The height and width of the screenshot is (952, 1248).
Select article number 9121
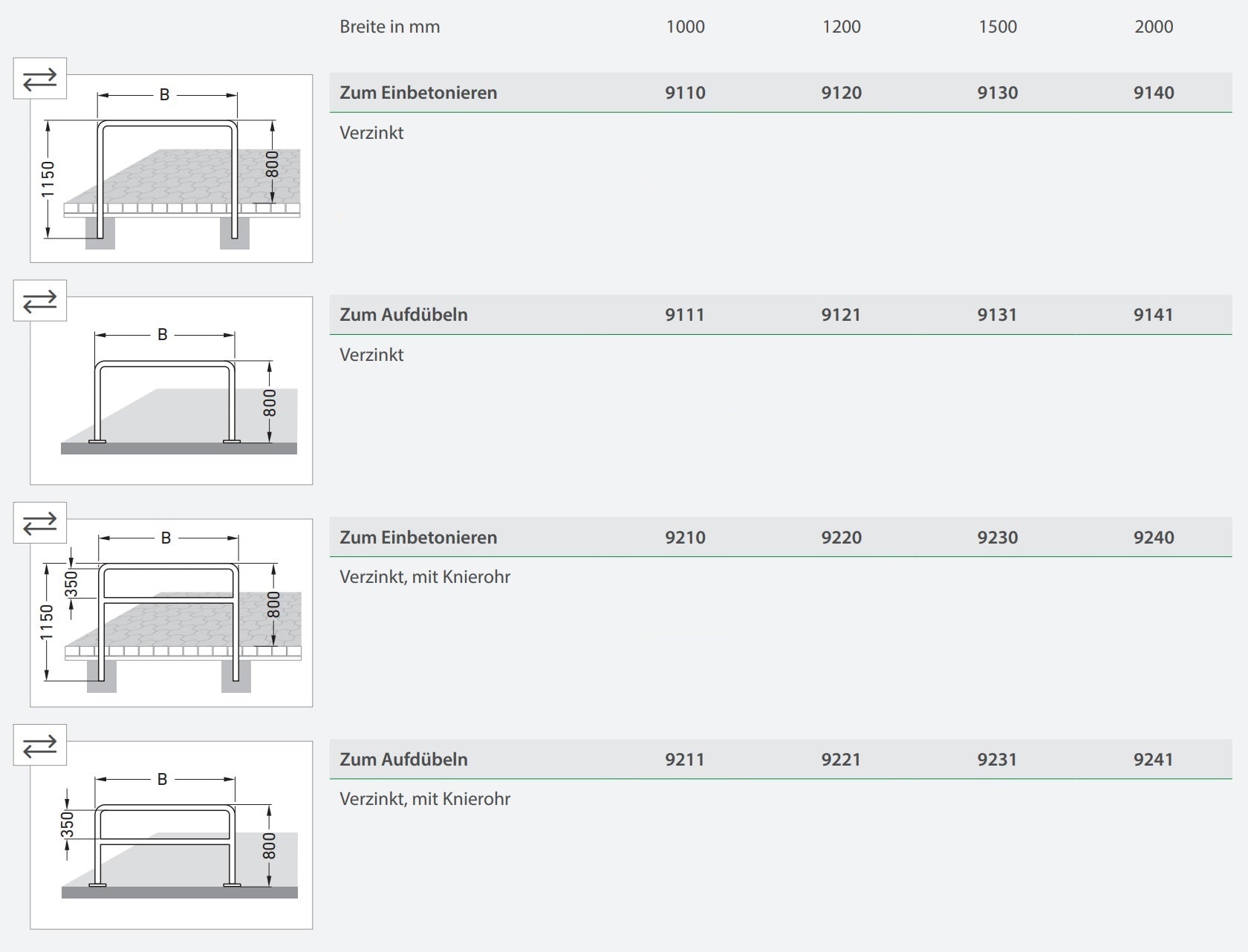point(841,315)
